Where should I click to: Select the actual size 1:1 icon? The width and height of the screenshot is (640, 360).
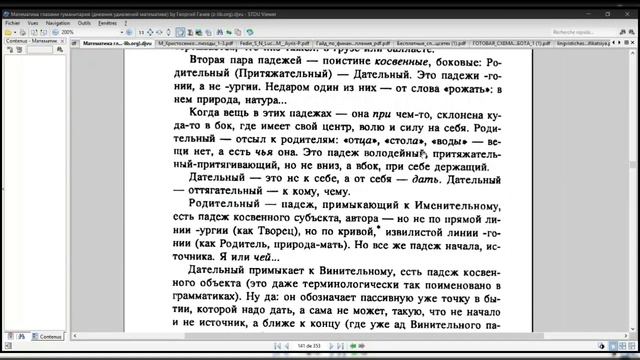click(x=141, y=32)
